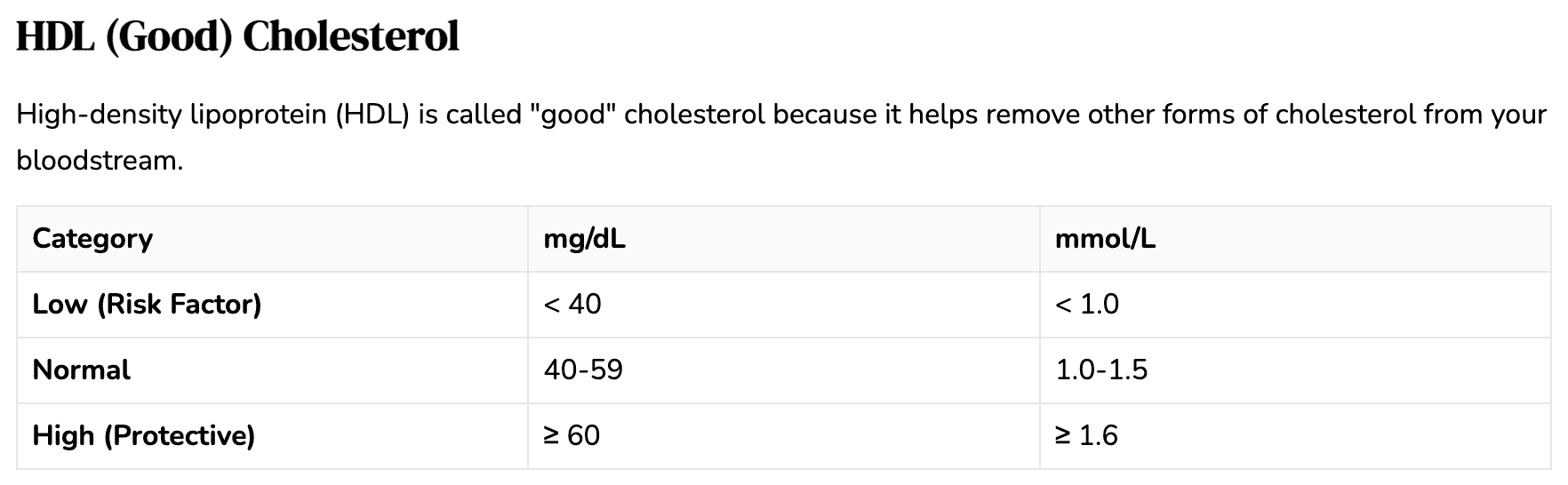Click the < 1.0 mmol/L cell
Screen dimensions: 1568x485
click(1086, 305)
